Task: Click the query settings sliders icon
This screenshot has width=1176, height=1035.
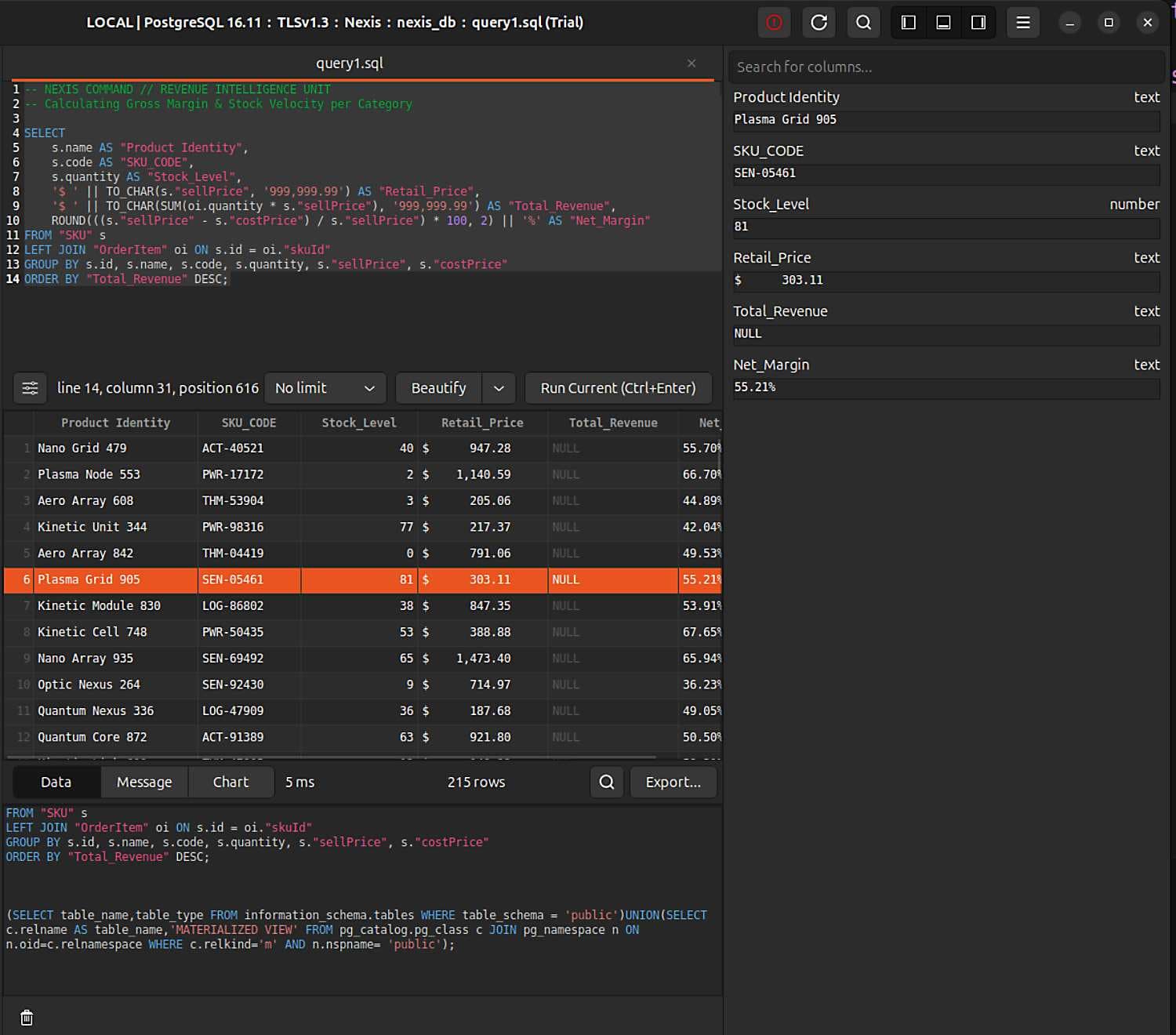Action: 30,388
